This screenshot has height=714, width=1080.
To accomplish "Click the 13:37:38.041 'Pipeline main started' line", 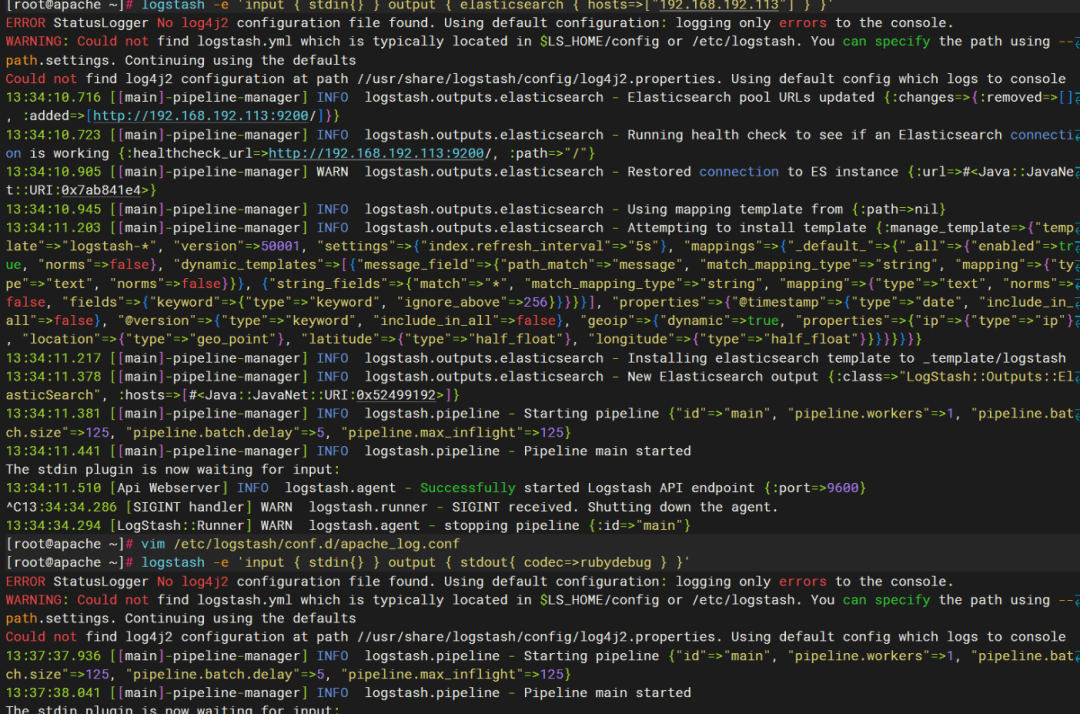I will 348,693.
